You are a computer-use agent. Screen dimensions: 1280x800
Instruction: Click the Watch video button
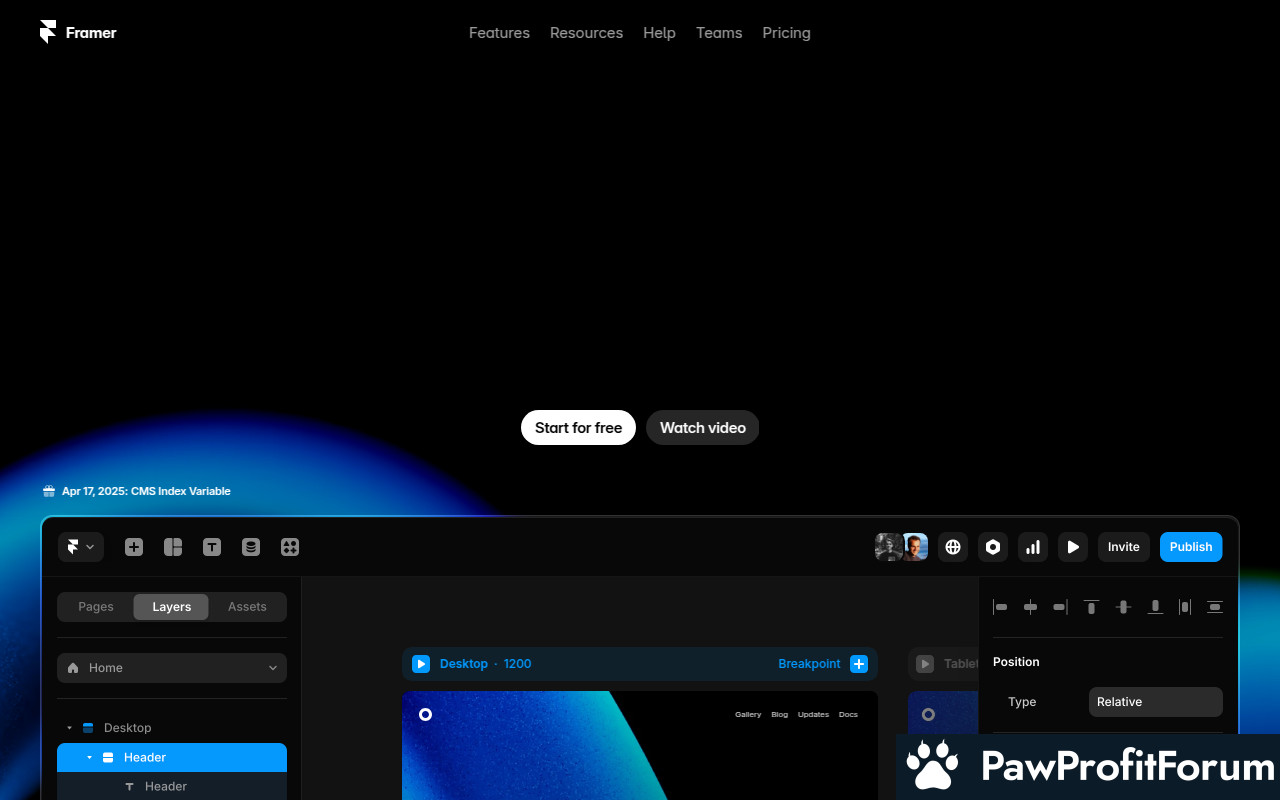703,428
